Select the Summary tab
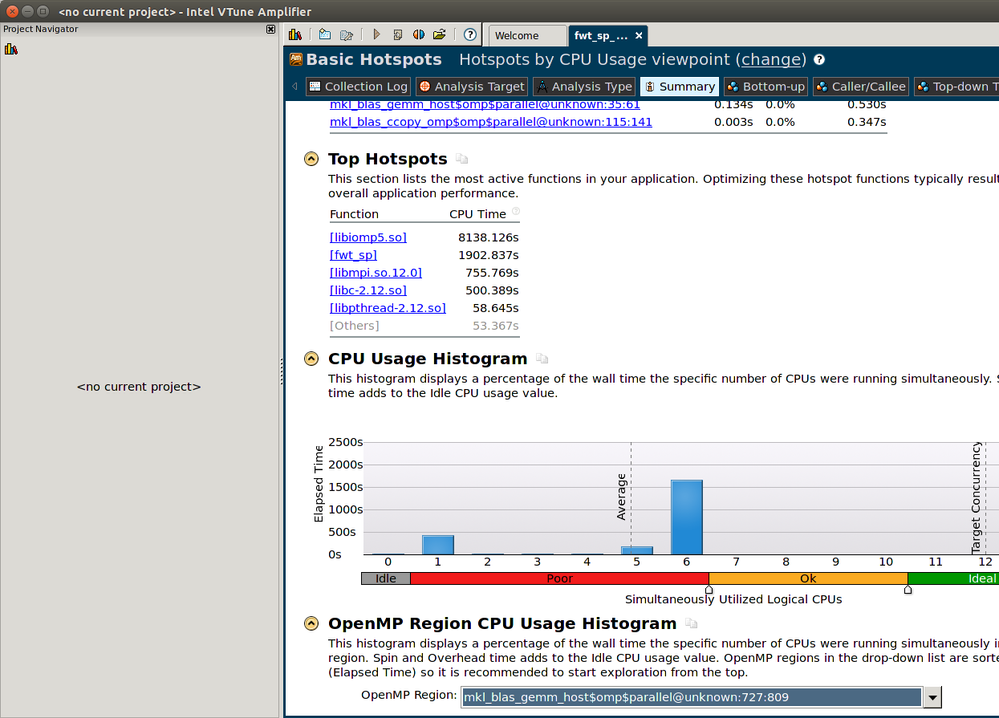This screenshot has width=999, height=718. (679, 86)
